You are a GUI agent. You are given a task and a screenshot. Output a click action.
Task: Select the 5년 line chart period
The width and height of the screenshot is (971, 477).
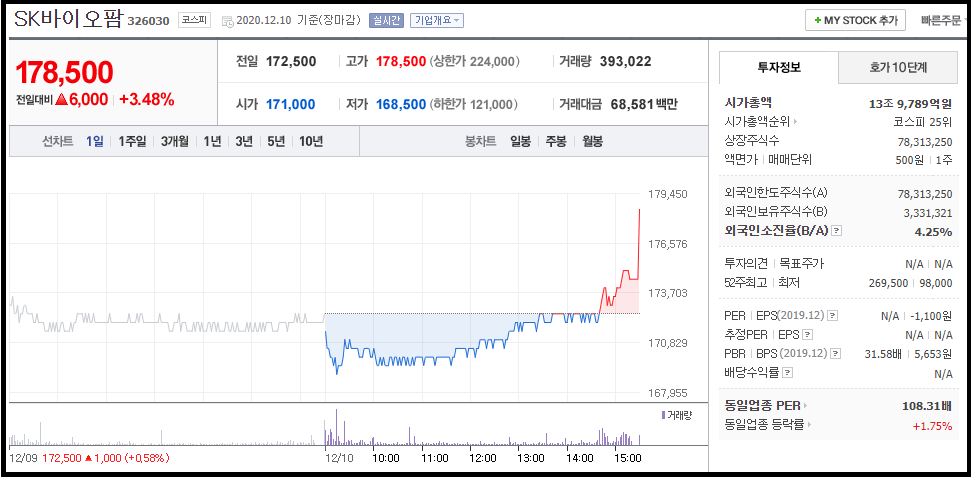[276, 141]
